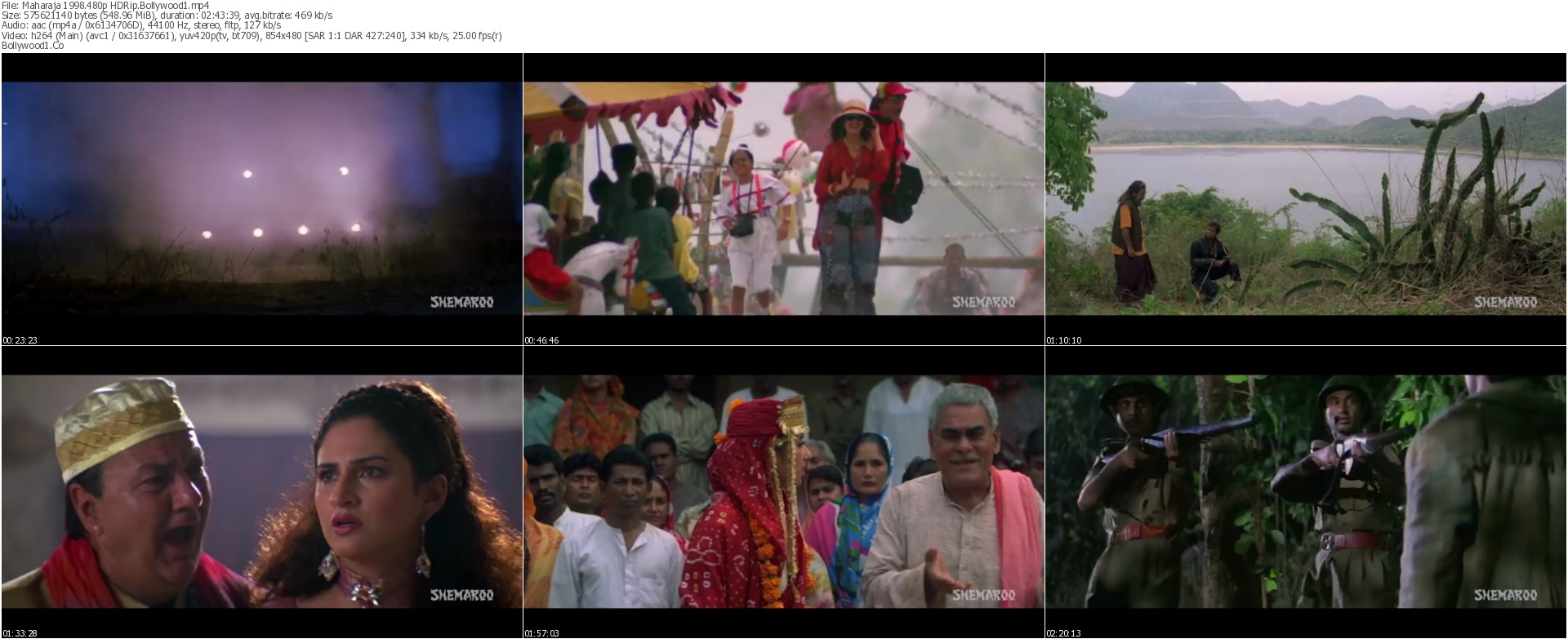Viewport: 1568px width, 639px height.
Task: Select the file name line 'Maharaja 1998.480p HDRip.Bollywood1.mp4'
Action: click(x=105, y=5)
